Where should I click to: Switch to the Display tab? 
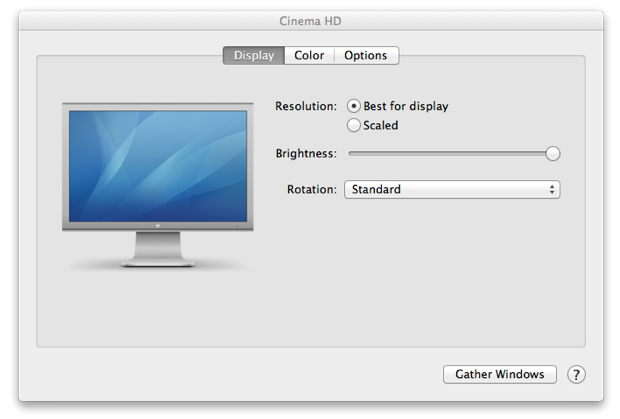tap(254, 55)
